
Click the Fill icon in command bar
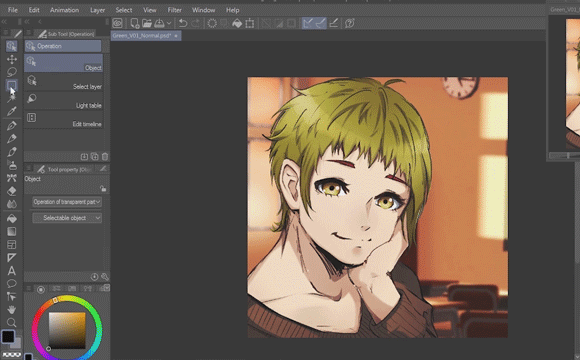click(x=237, y=23)
